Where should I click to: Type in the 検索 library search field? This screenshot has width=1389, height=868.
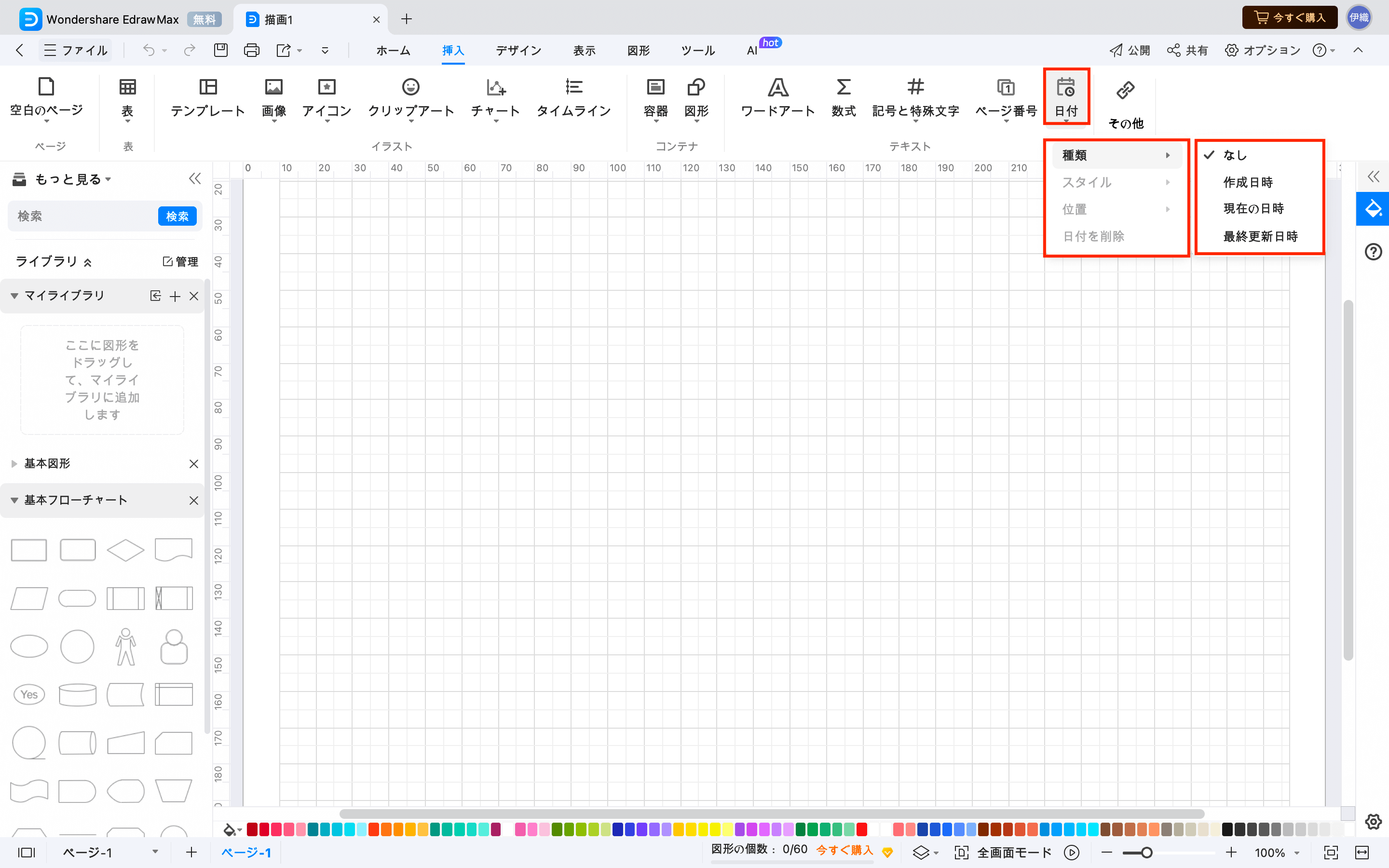click(83, 216)
